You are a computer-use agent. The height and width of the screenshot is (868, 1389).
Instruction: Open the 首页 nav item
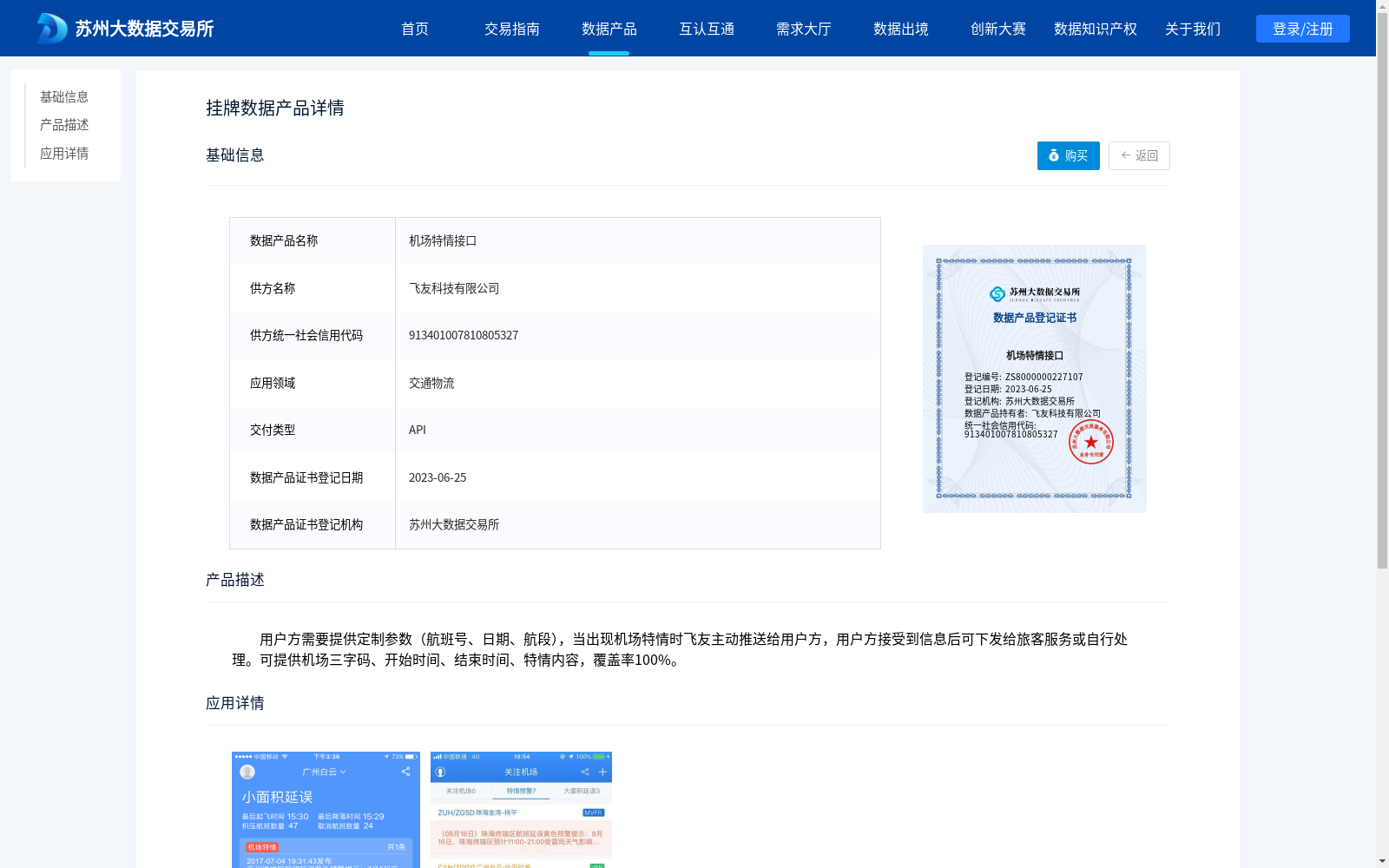415,29
